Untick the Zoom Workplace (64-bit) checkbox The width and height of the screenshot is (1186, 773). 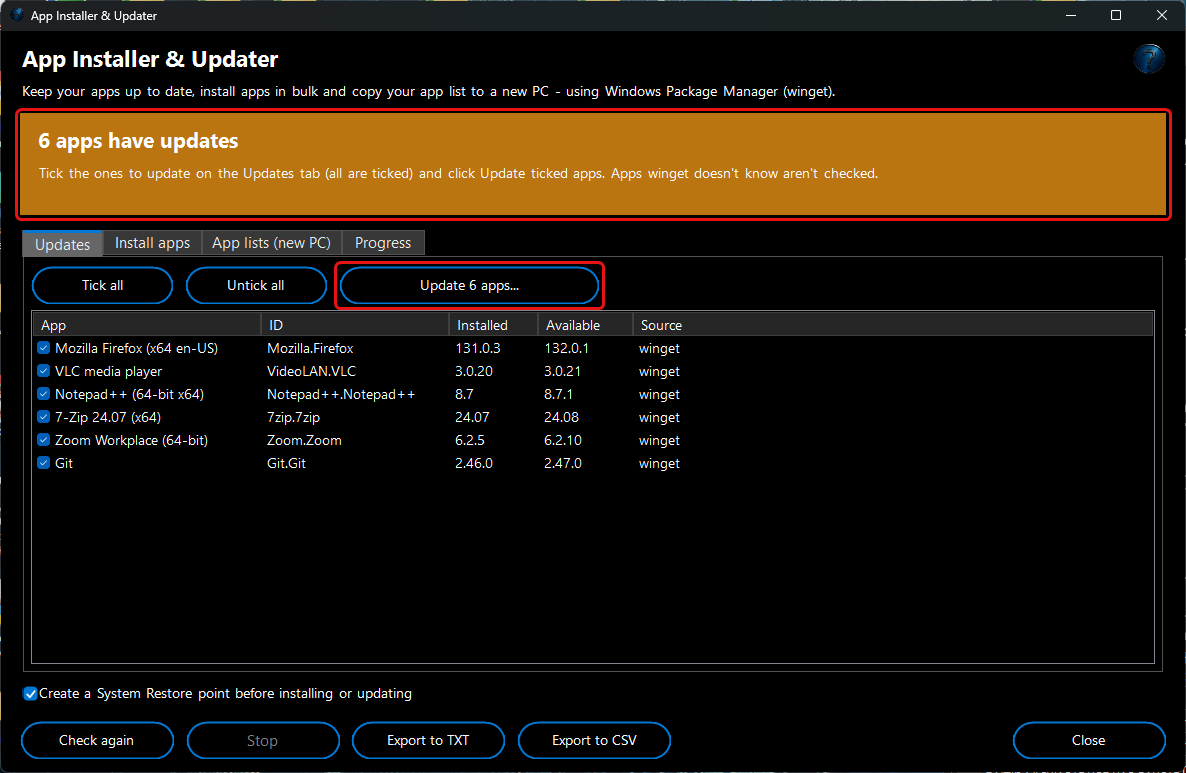[x=44, y=440]
